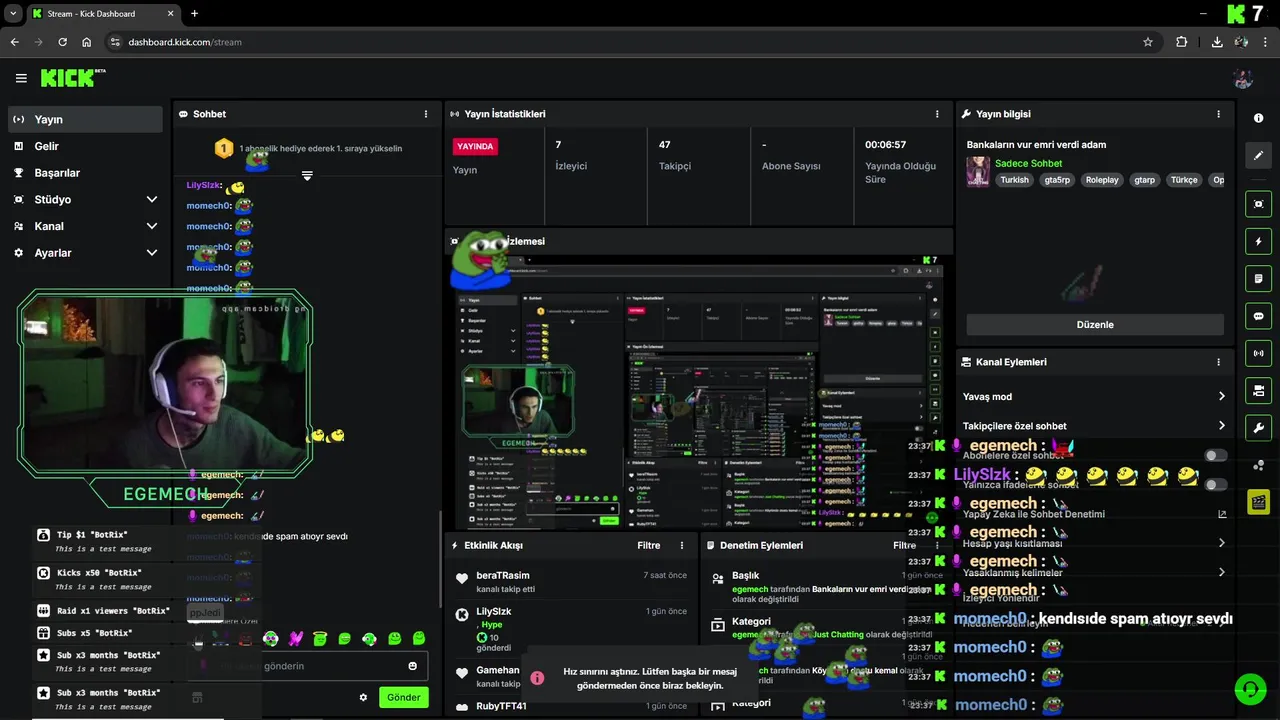
Task: Click the Gönder send button
Action: coord(404,697)
